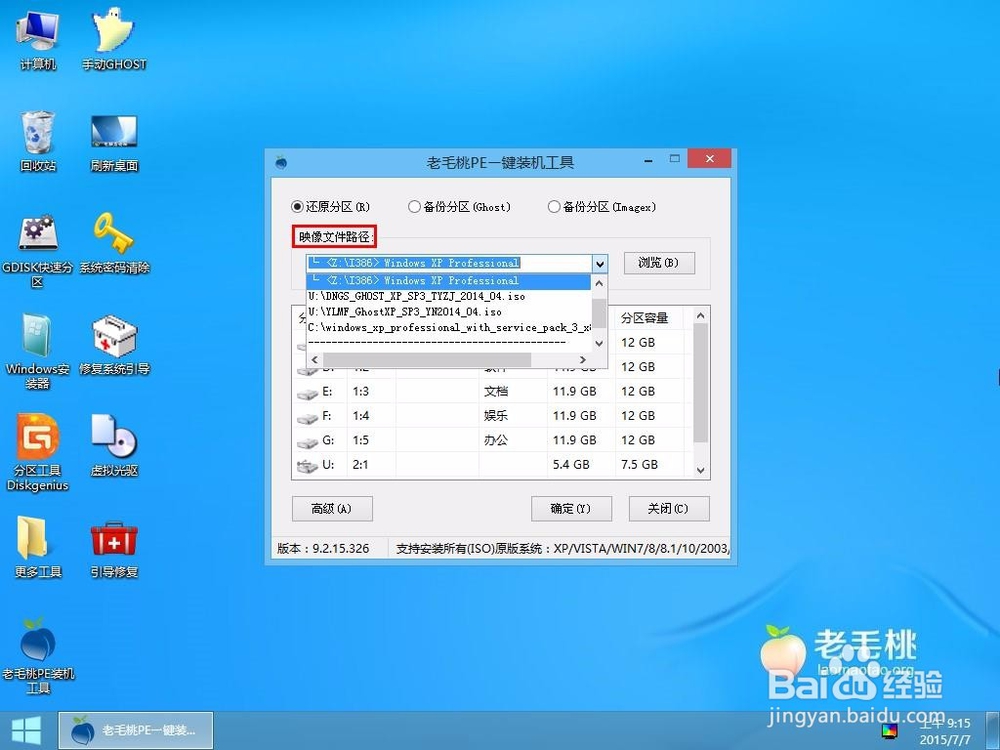Choose highlighted <Z:\I386> Windows XP Professional list entry
Image resolution: width=1000 pixels, height=750 pixels.
click(x=449, y=281)
